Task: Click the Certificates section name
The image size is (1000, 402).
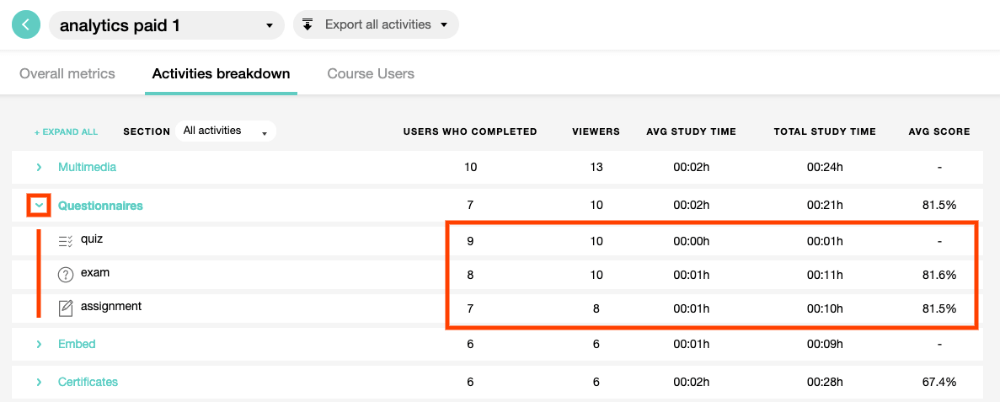Action: point(88,382)
